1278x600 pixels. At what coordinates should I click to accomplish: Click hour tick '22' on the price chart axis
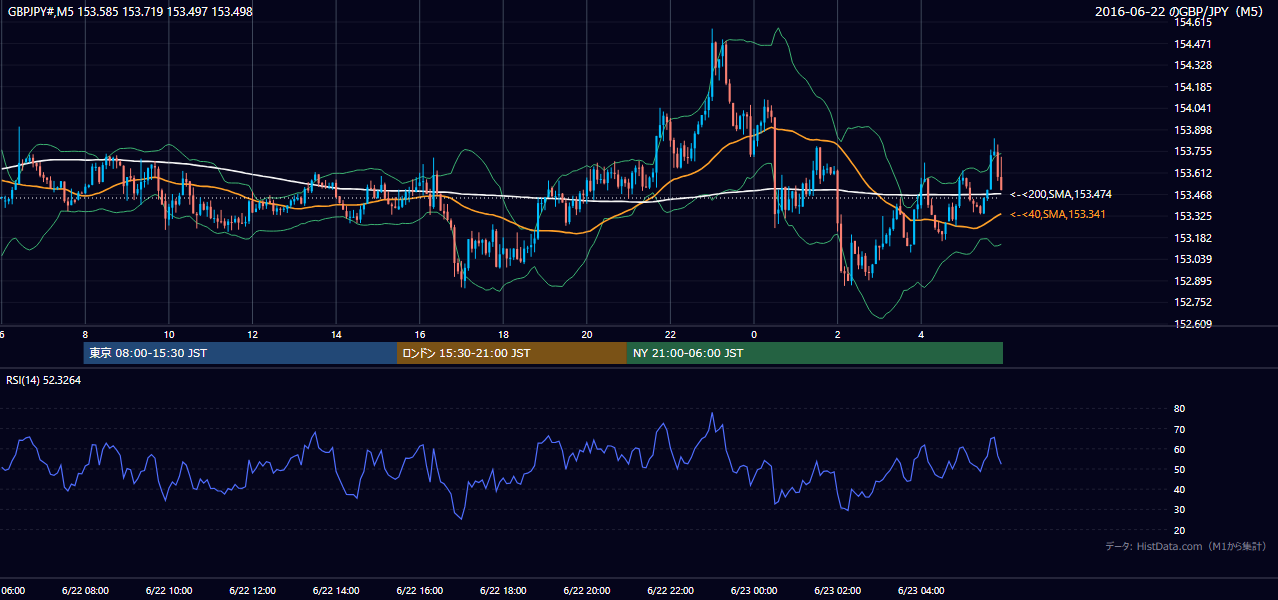(x=670, y=335)
